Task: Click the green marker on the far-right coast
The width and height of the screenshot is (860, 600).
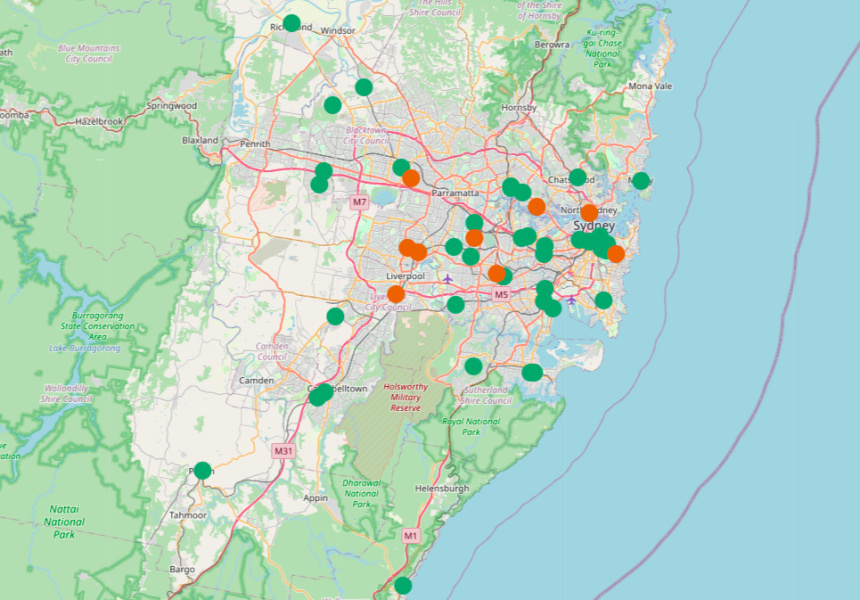Action: 641,181
